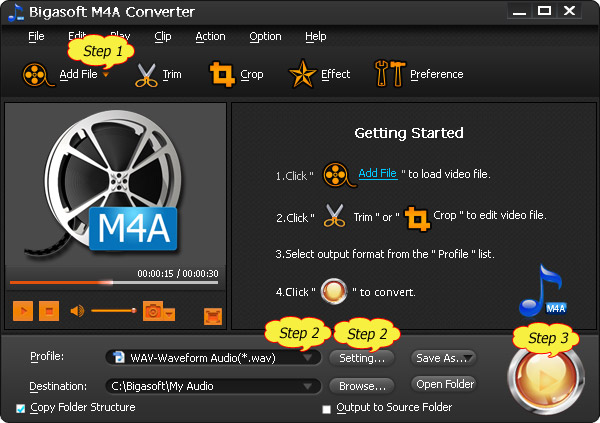Open the snapshot options dropdown
Screen dimensions: 600x423
pyautogui.click(x=169, y=314)
